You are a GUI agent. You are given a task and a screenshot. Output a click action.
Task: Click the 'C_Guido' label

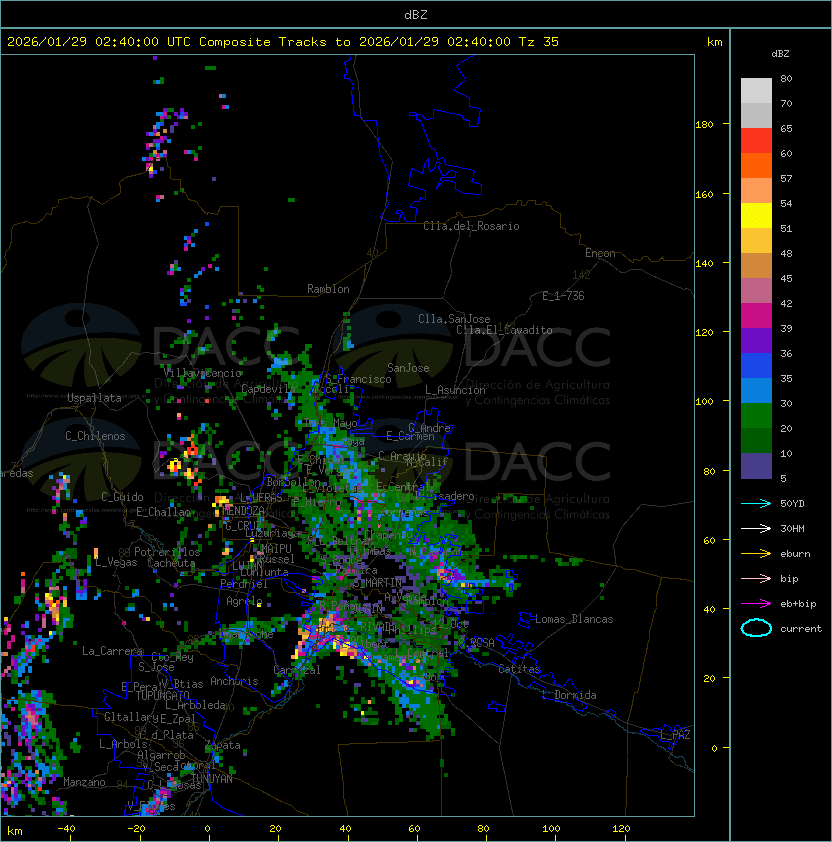tap(122, 497)
